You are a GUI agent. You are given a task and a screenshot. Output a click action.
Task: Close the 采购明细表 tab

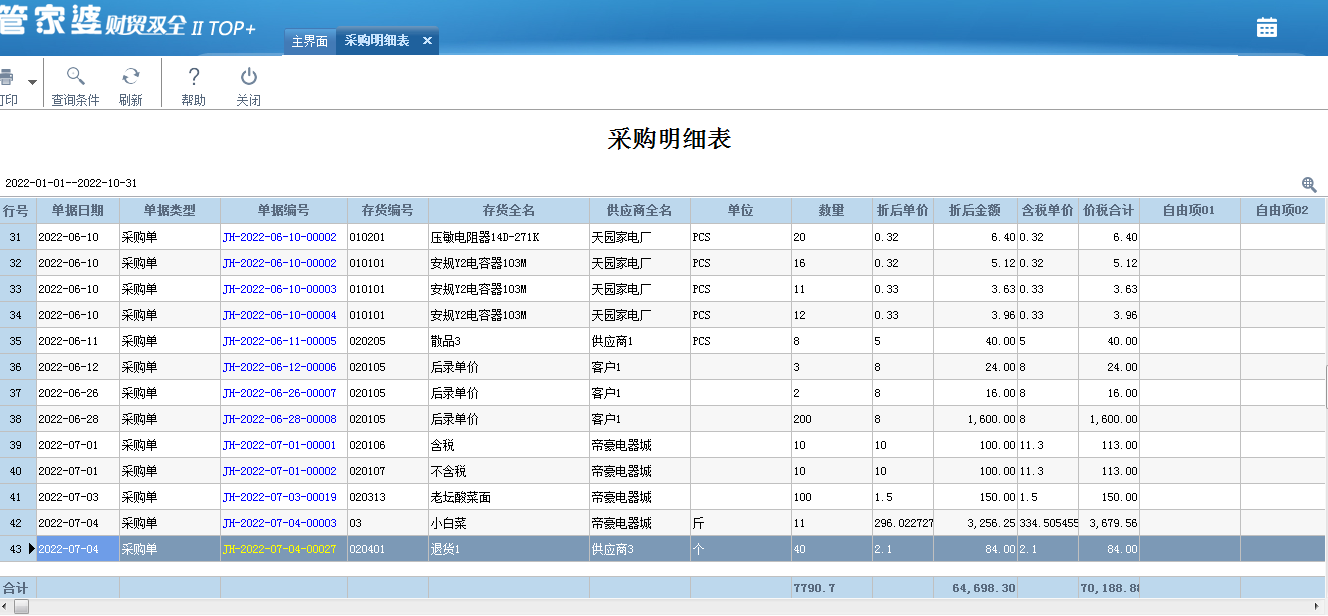pos(427,41)
